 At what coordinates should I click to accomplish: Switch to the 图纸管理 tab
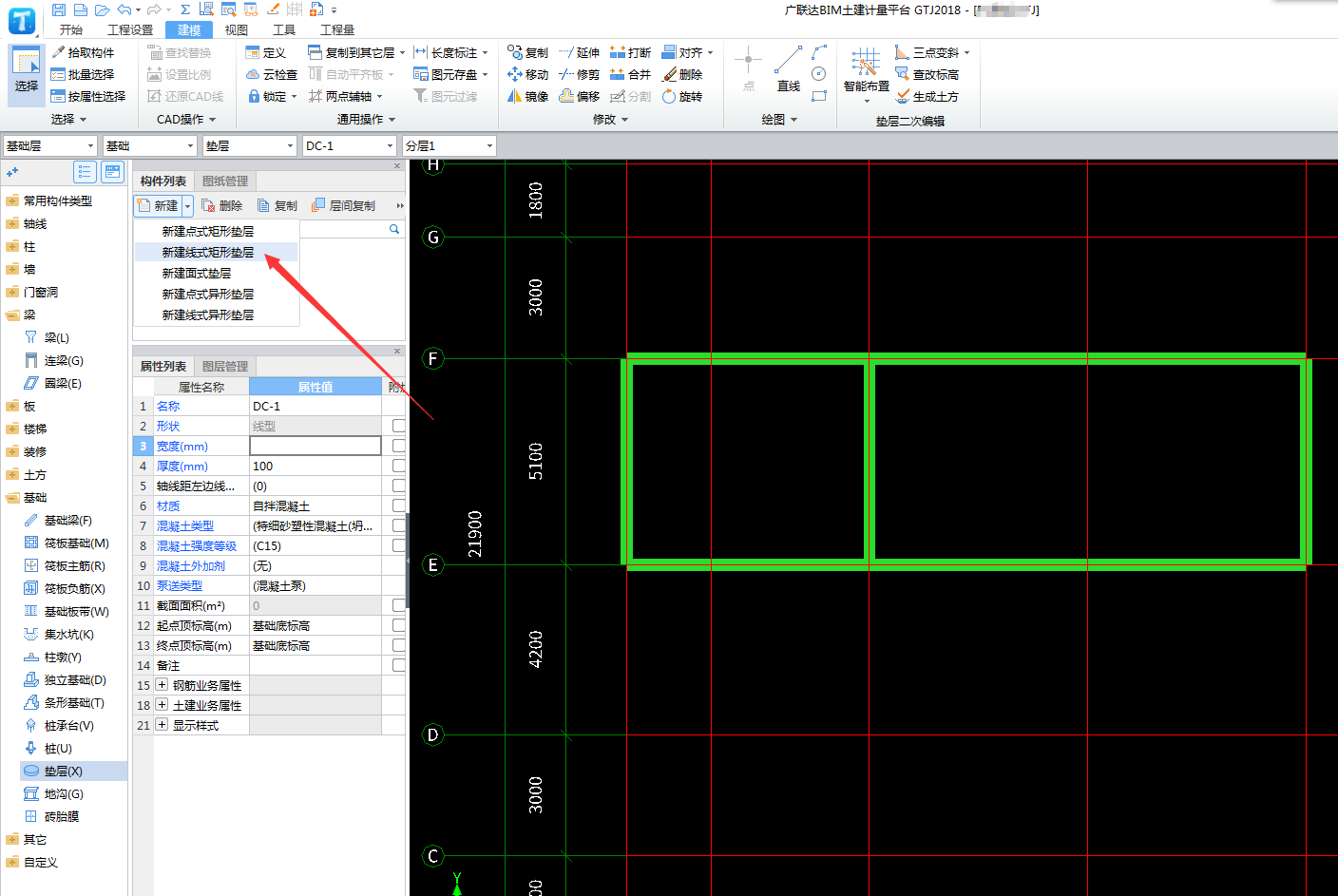tap(225, 181)
